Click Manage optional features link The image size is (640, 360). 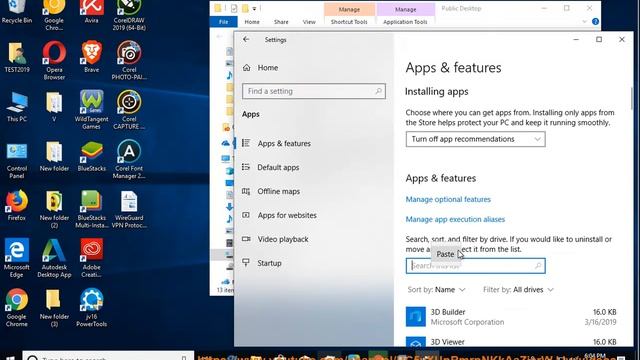448,199
